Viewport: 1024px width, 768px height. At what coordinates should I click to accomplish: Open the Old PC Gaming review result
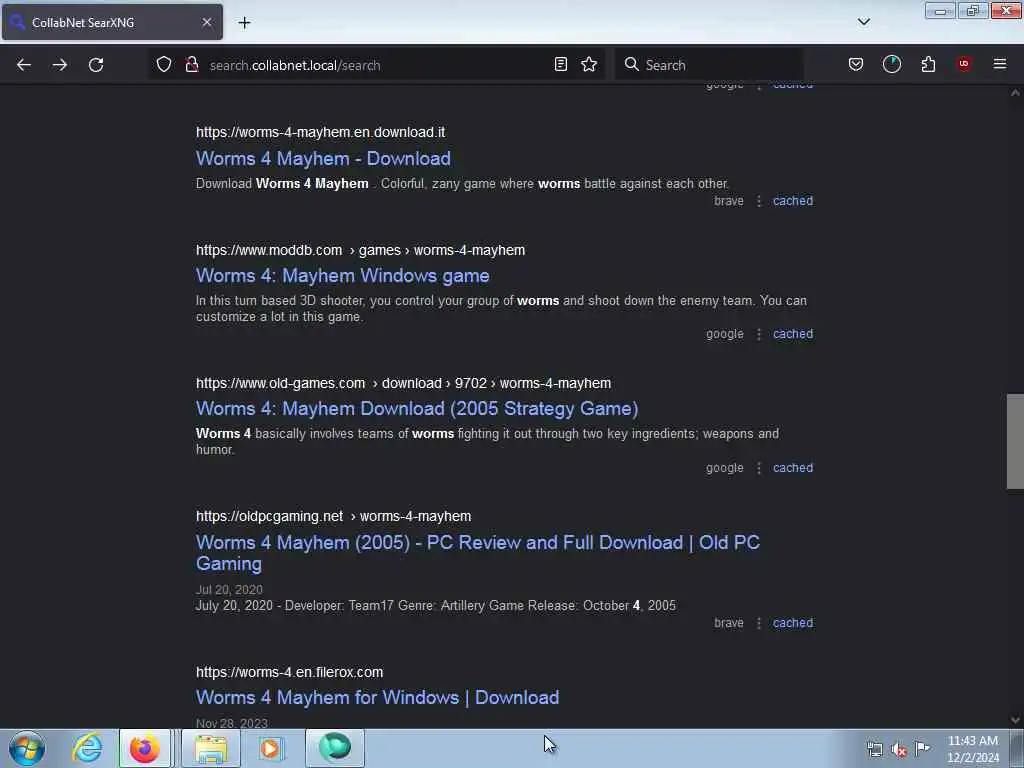tap(477, 553)
